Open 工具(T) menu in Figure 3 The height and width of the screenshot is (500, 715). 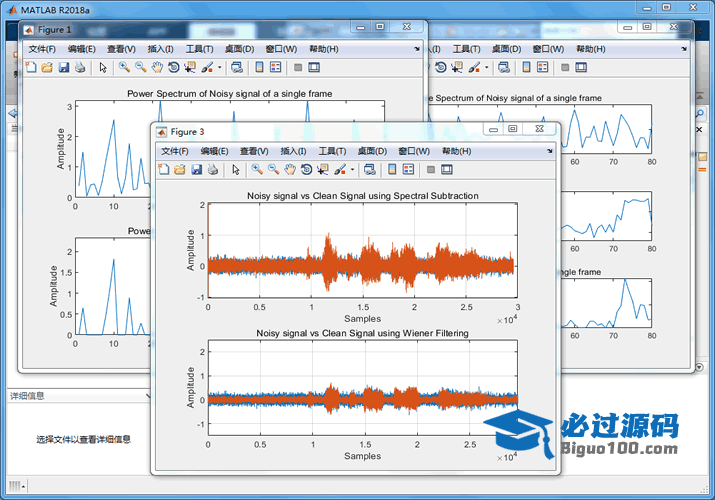333,151
